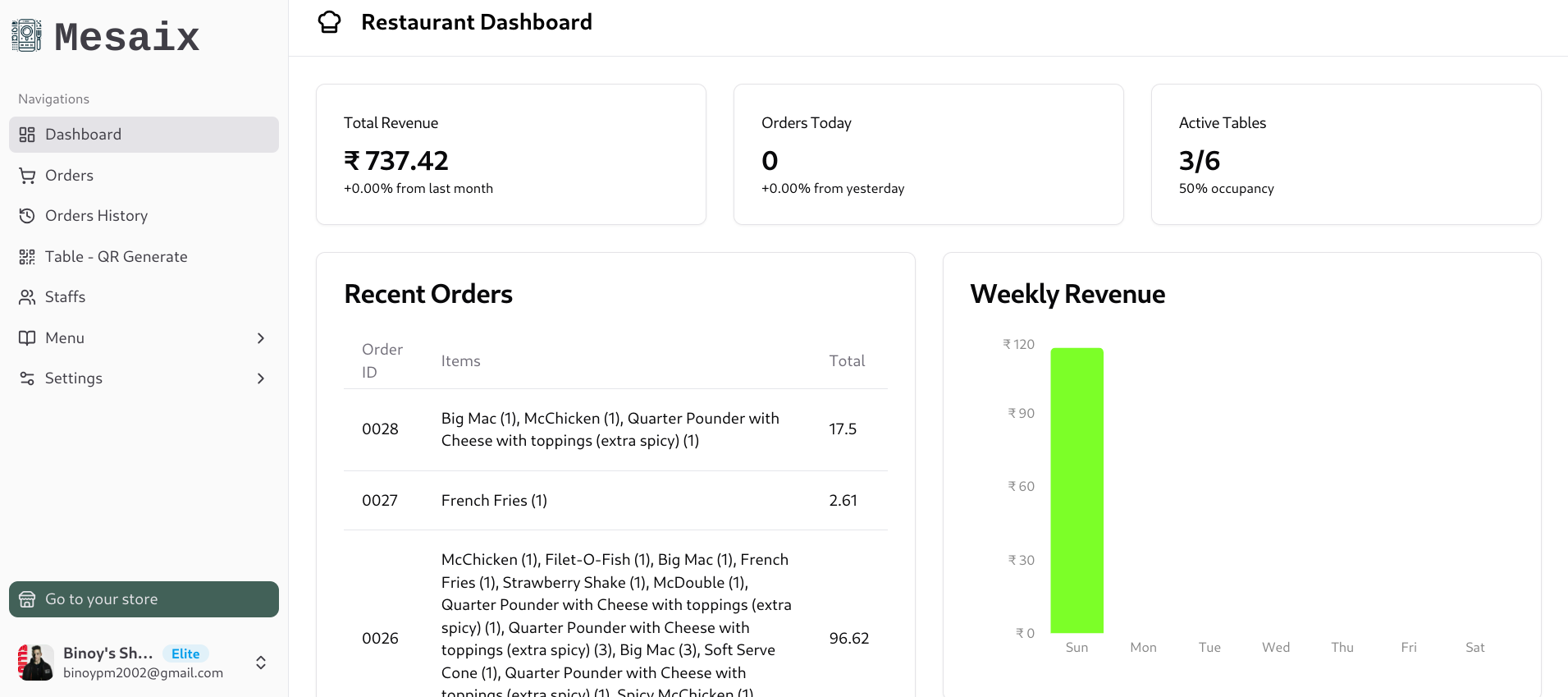
Task: Click the Elite plan badge
Action: [185, 653]
